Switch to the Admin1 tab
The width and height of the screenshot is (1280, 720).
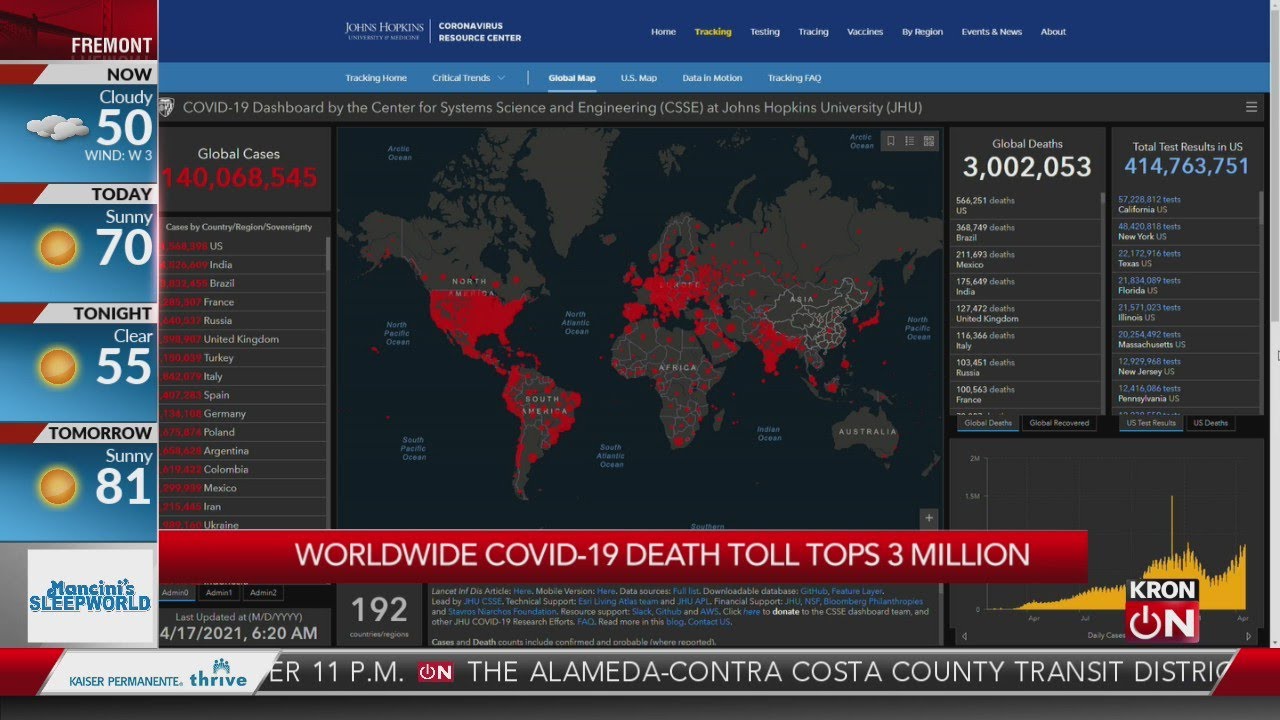(x=219, y=593)
